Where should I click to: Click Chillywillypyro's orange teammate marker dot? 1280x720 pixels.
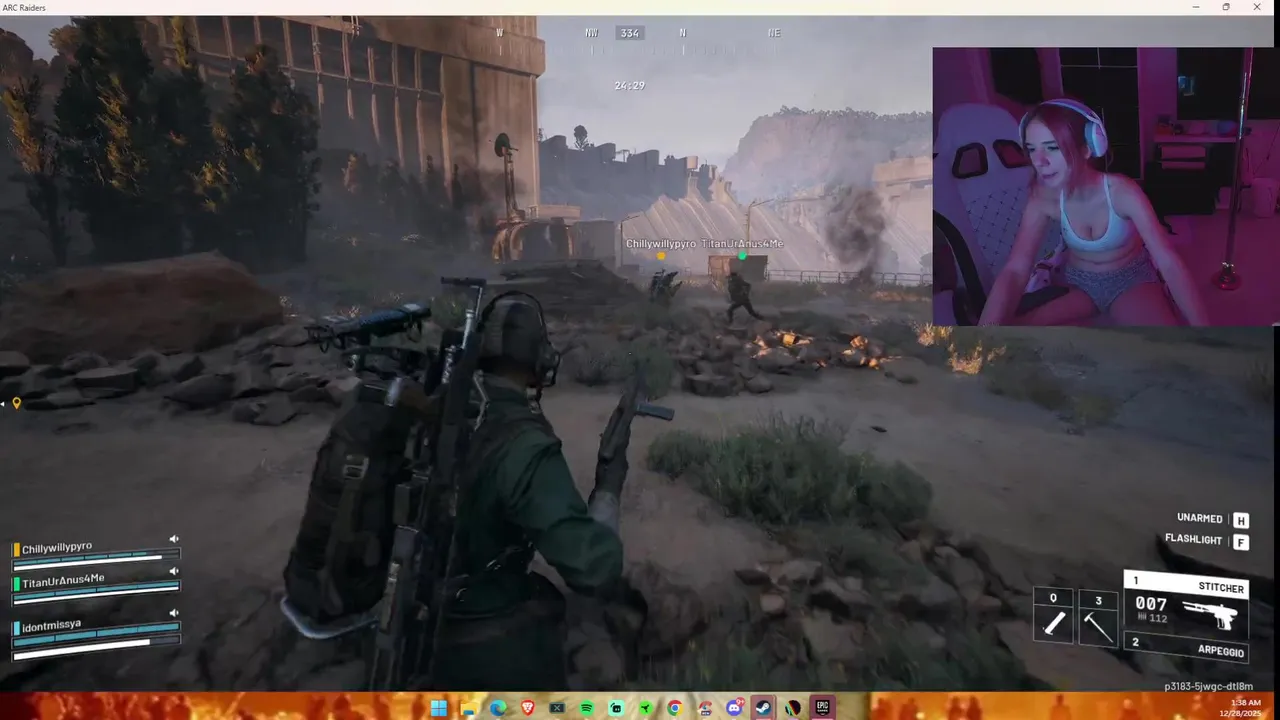(661, 256)
